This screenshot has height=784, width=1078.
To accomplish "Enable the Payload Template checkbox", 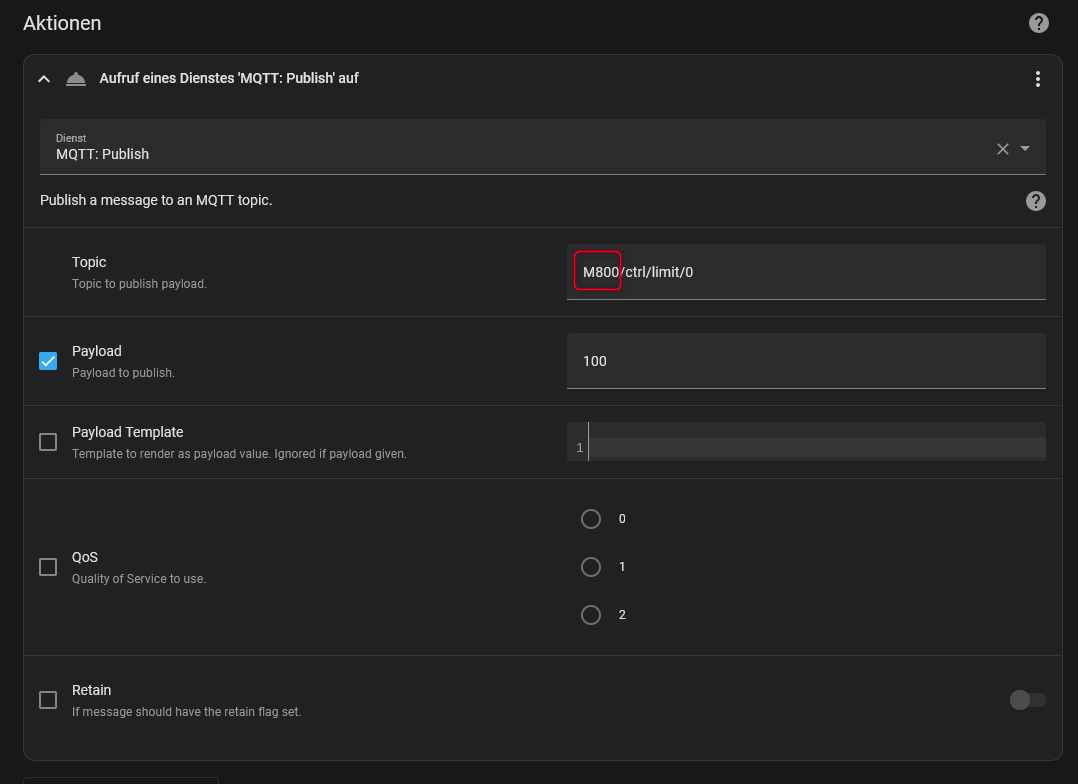I will (x=47, y=441).
